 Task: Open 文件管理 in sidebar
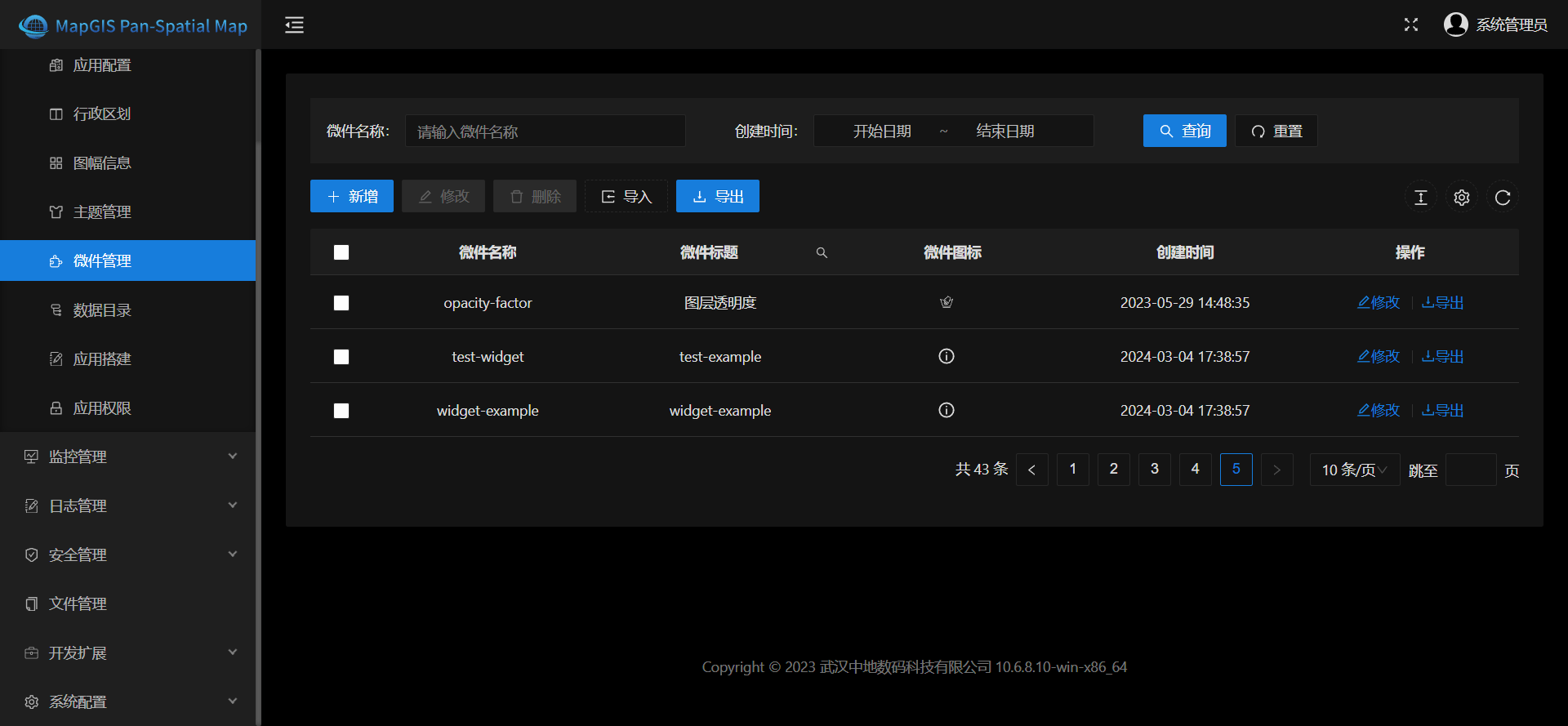point(128,604)
